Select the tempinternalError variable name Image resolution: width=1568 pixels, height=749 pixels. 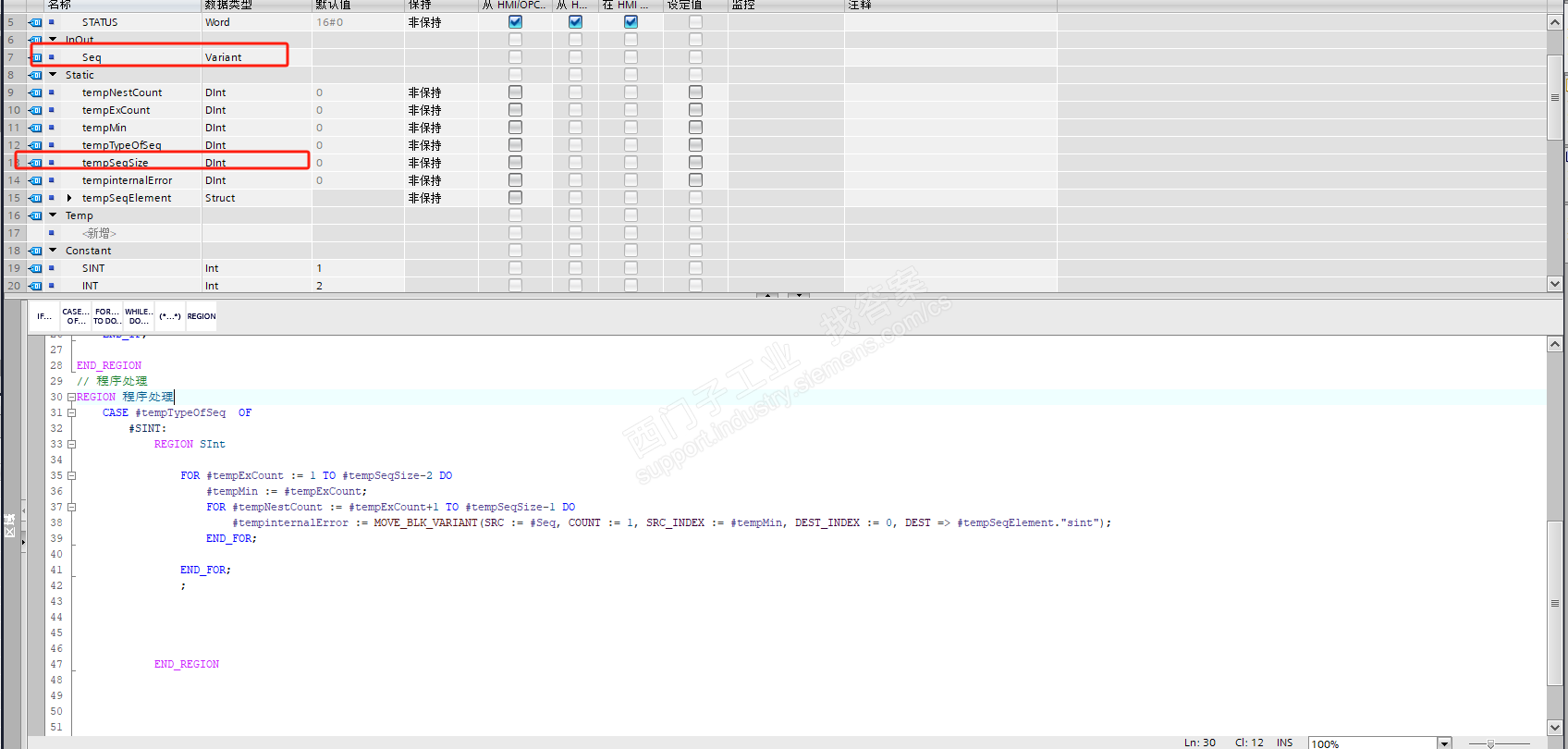(127, 180)
